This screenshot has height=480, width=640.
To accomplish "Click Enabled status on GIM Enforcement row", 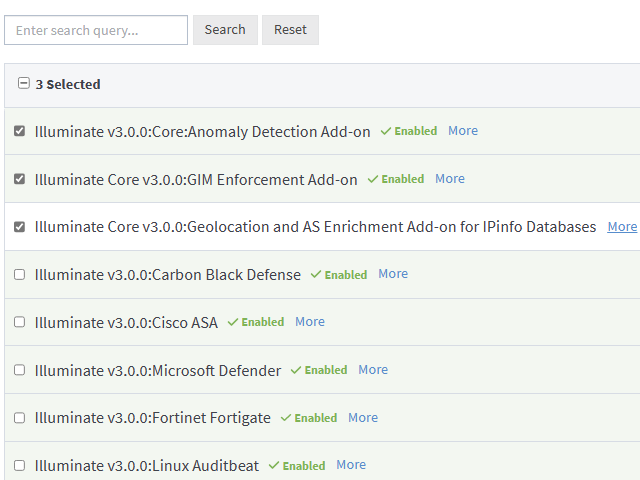I will (396, 179).
